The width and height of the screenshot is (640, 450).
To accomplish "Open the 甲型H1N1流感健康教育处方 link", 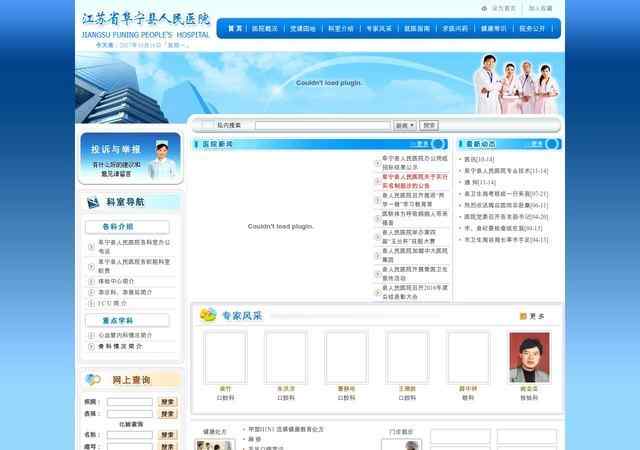I will click(286, 429).
